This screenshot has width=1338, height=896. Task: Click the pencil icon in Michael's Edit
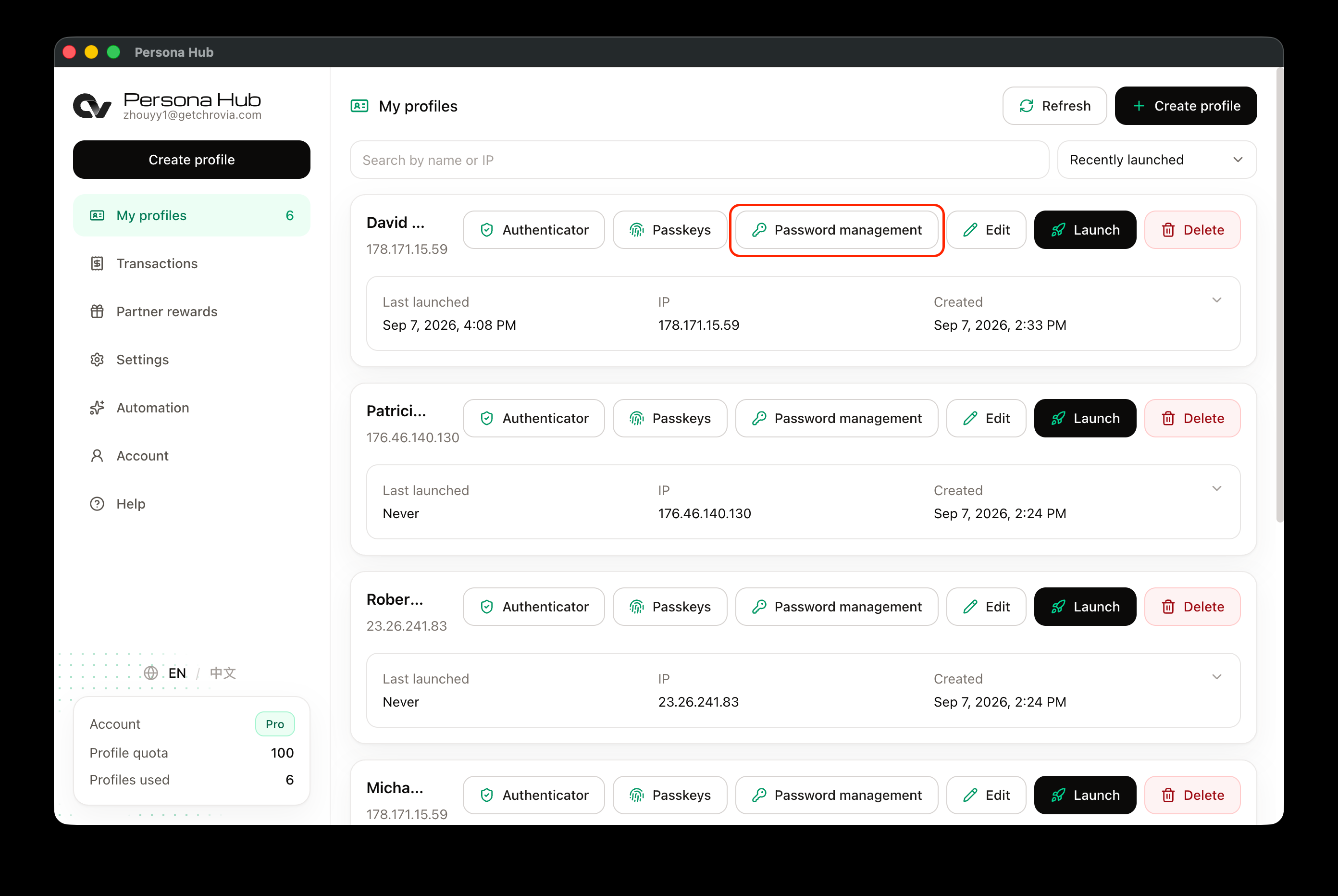coord(970,795)
